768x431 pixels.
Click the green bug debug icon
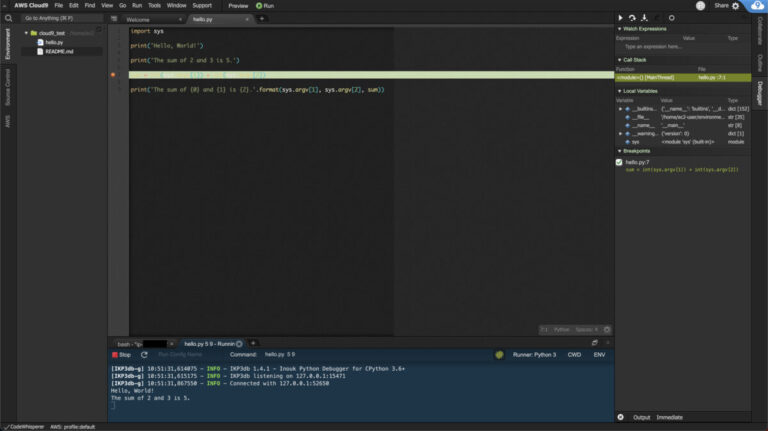[499, 354]
